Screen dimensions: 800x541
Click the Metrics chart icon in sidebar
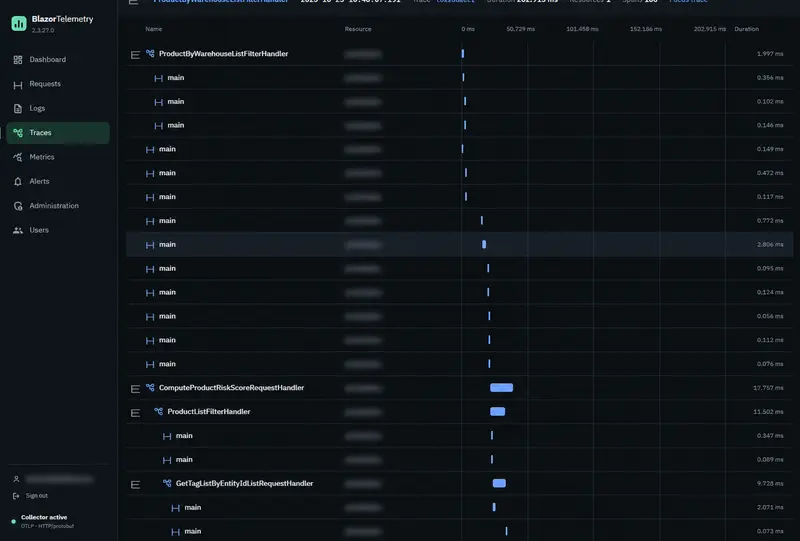pos(18,157)
